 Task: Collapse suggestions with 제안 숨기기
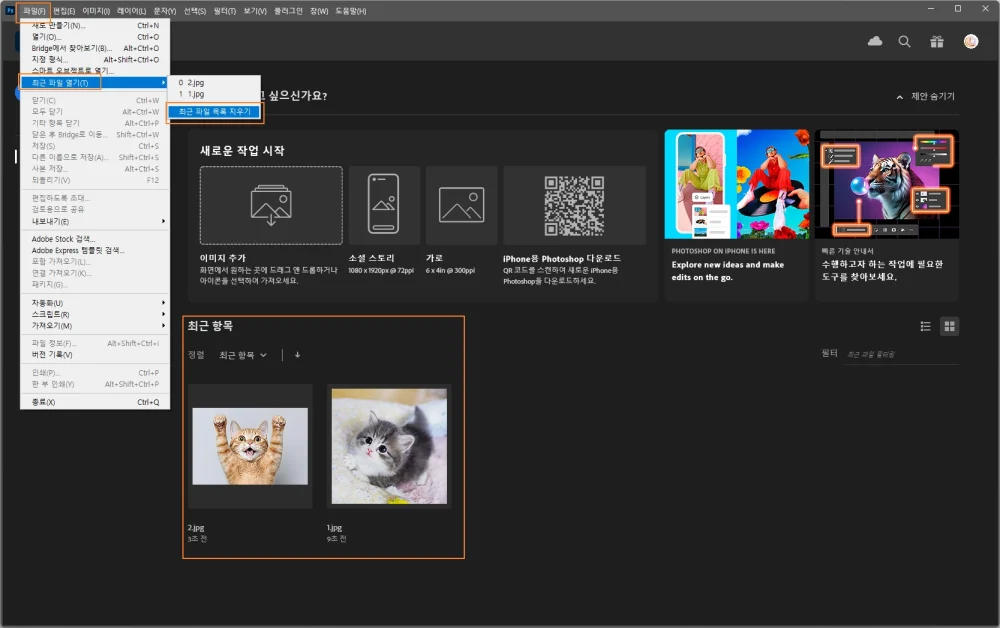click(x=926, y=97)
